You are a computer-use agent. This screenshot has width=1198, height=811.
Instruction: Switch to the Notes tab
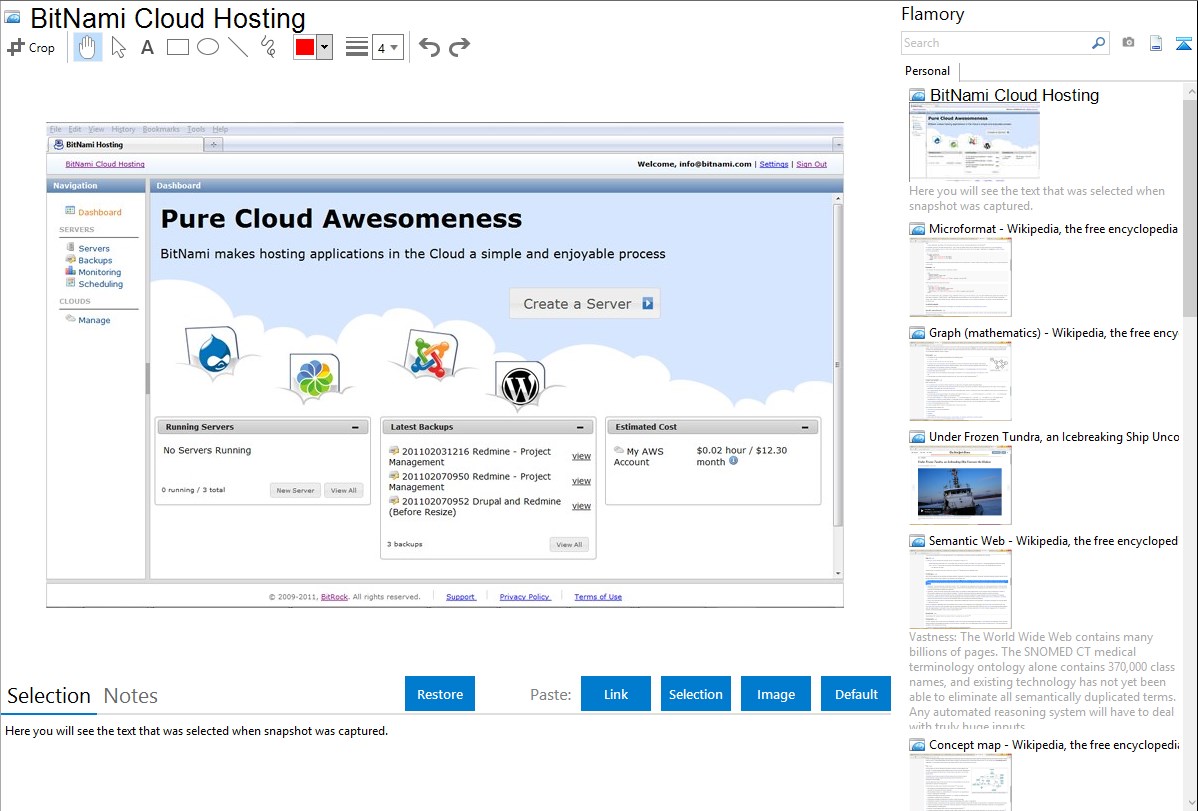pyautogui.click(x=131, y=696)
